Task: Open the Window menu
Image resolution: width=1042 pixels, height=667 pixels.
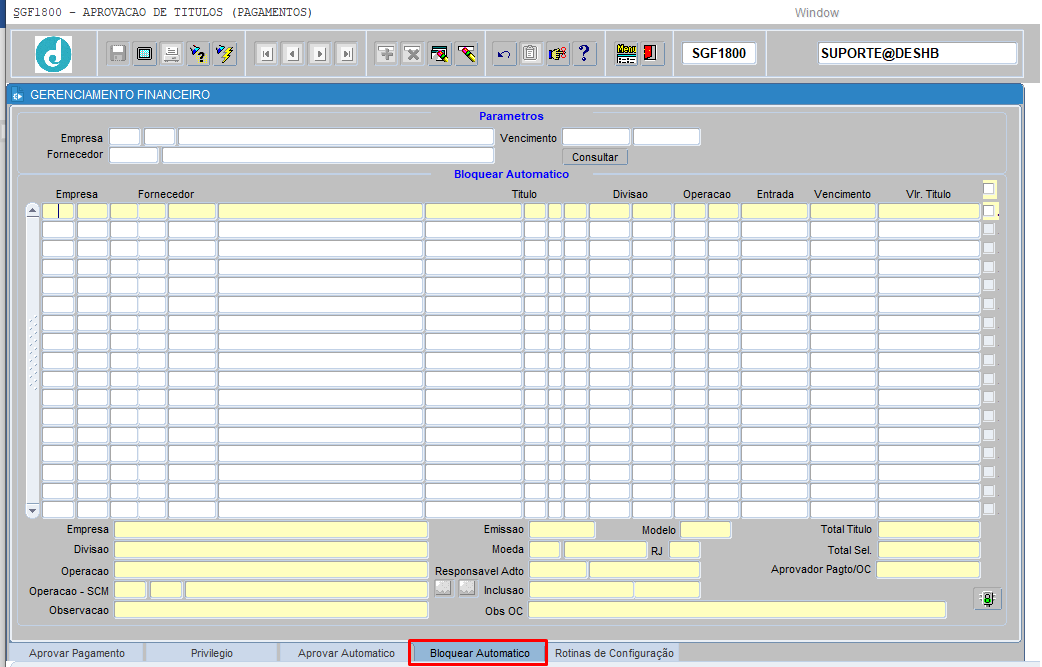Action: [x=816, y=13]
